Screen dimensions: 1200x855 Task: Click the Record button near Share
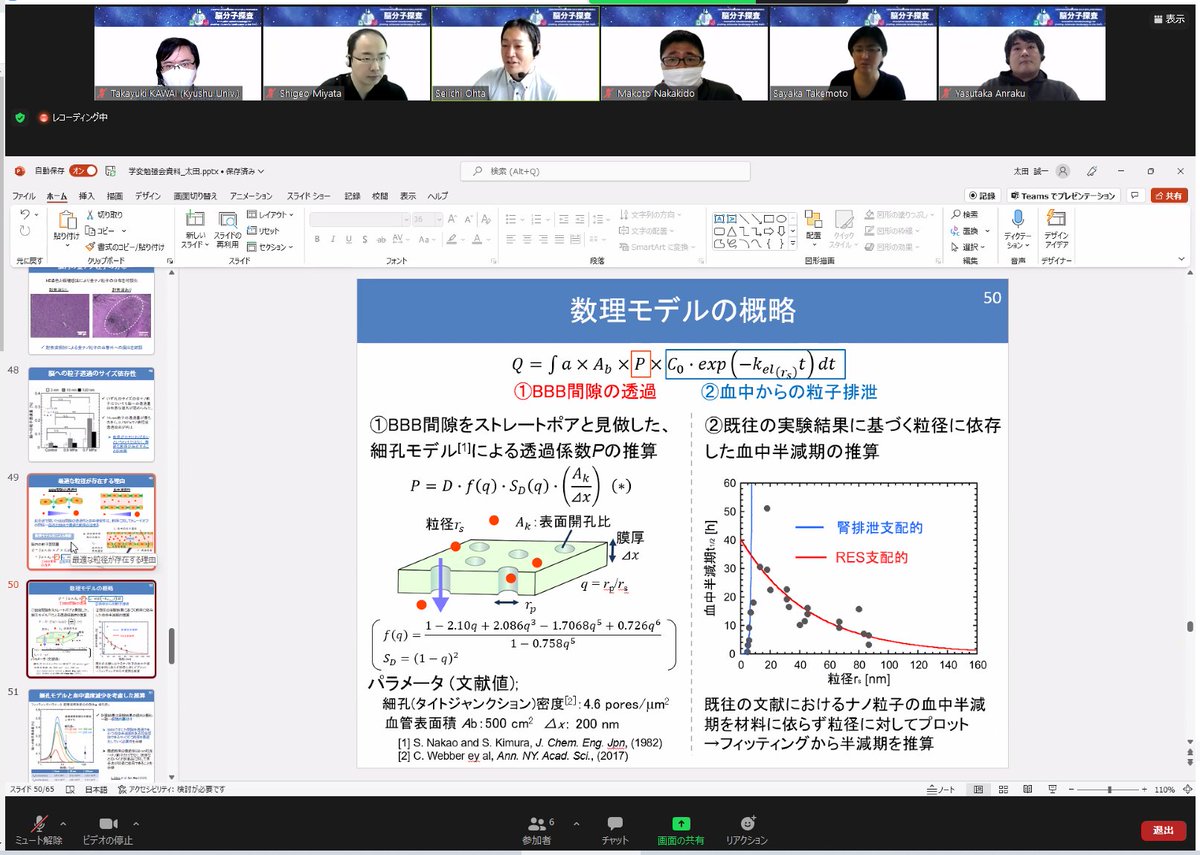pyautogui.click(x=982, y=196)
